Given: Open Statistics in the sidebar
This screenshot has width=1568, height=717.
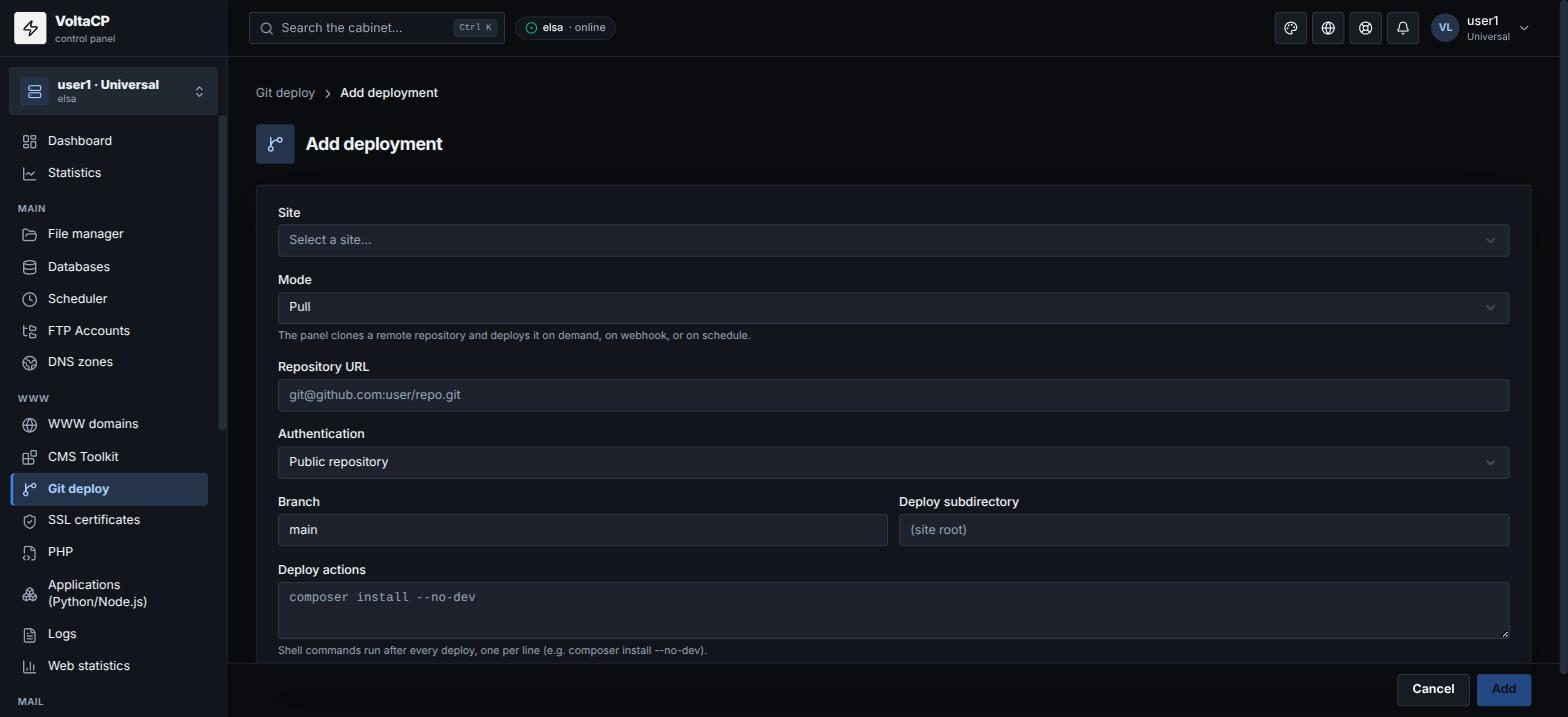Looking at the screenshot, I should tap(109, 173).
